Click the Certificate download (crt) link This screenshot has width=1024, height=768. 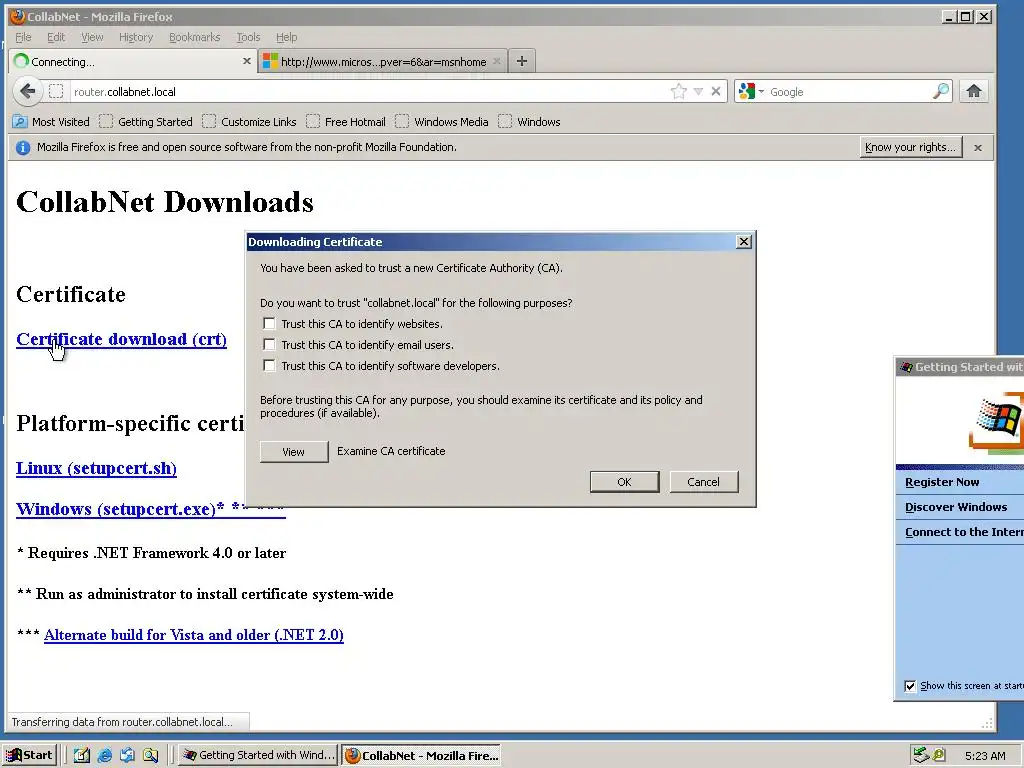(x=121, y=339)
